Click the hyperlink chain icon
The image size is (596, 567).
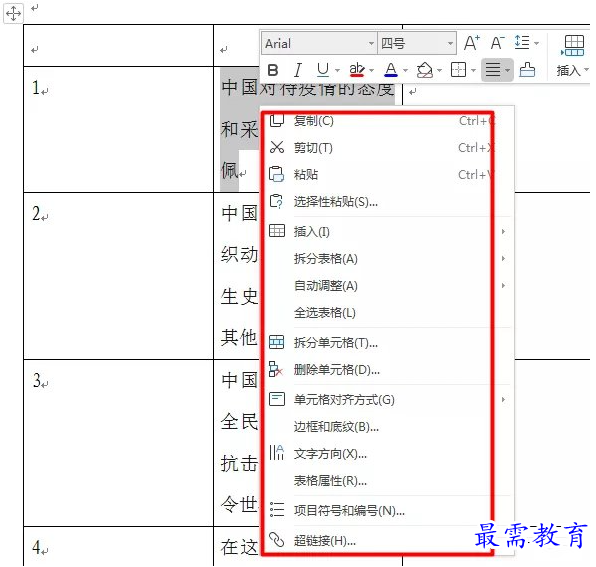click(277, 539)
